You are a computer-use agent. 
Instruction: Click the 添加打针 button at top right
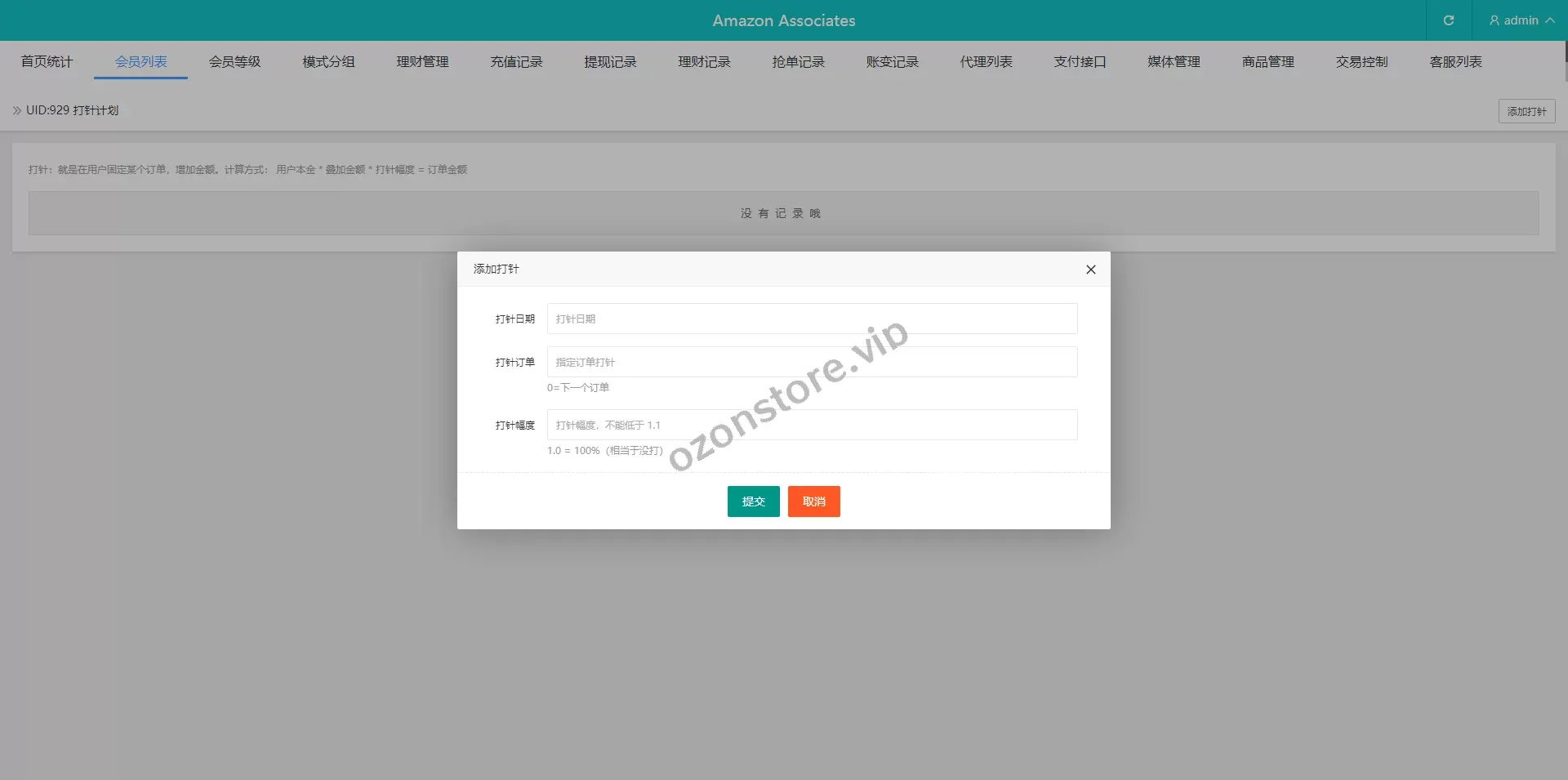point(1526,111)
